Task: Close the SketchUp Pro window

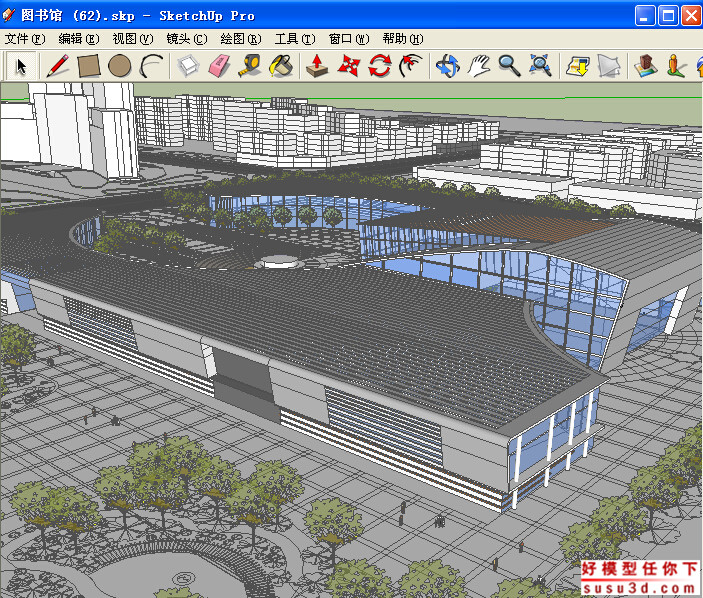Action: coord(691,16)
